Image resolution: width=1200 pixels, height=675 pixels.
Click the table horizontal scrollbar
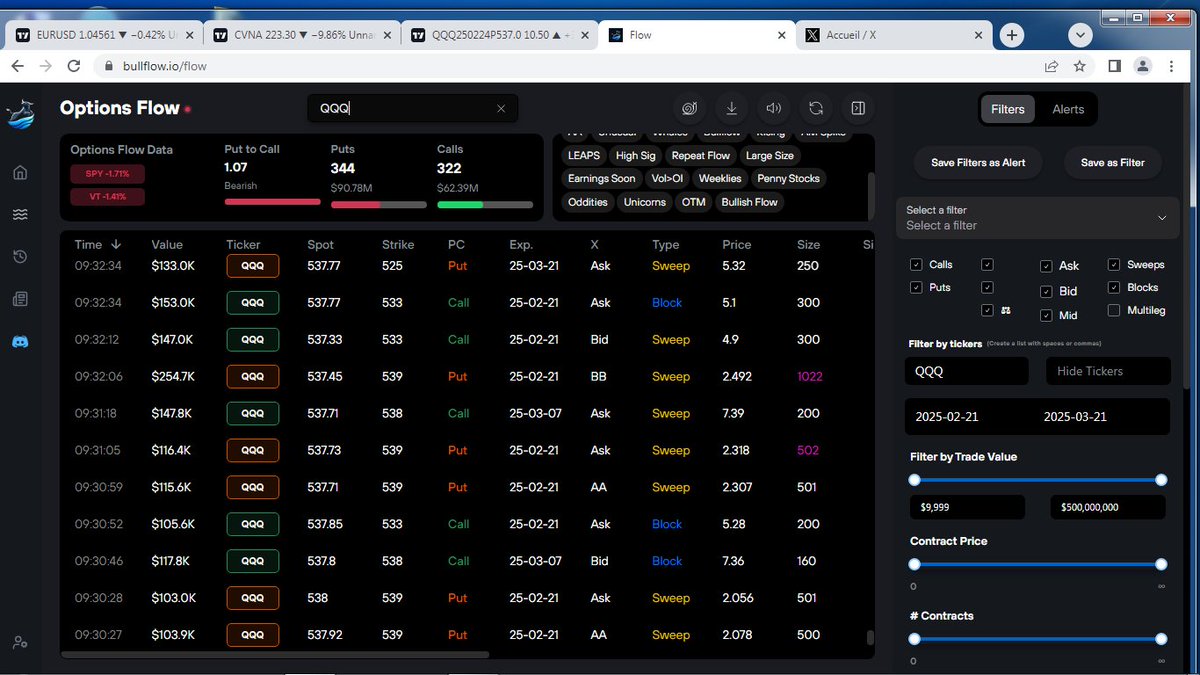coord(274,655)
